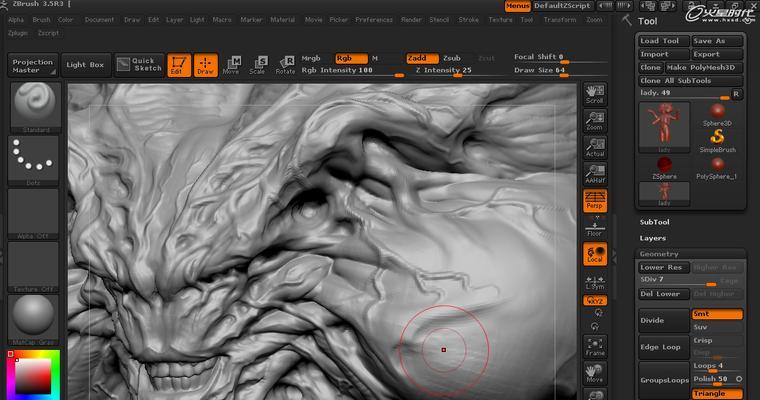
Task: Toggle Persp perspective view
Action: pyautogui.click(x=595, y=201)
